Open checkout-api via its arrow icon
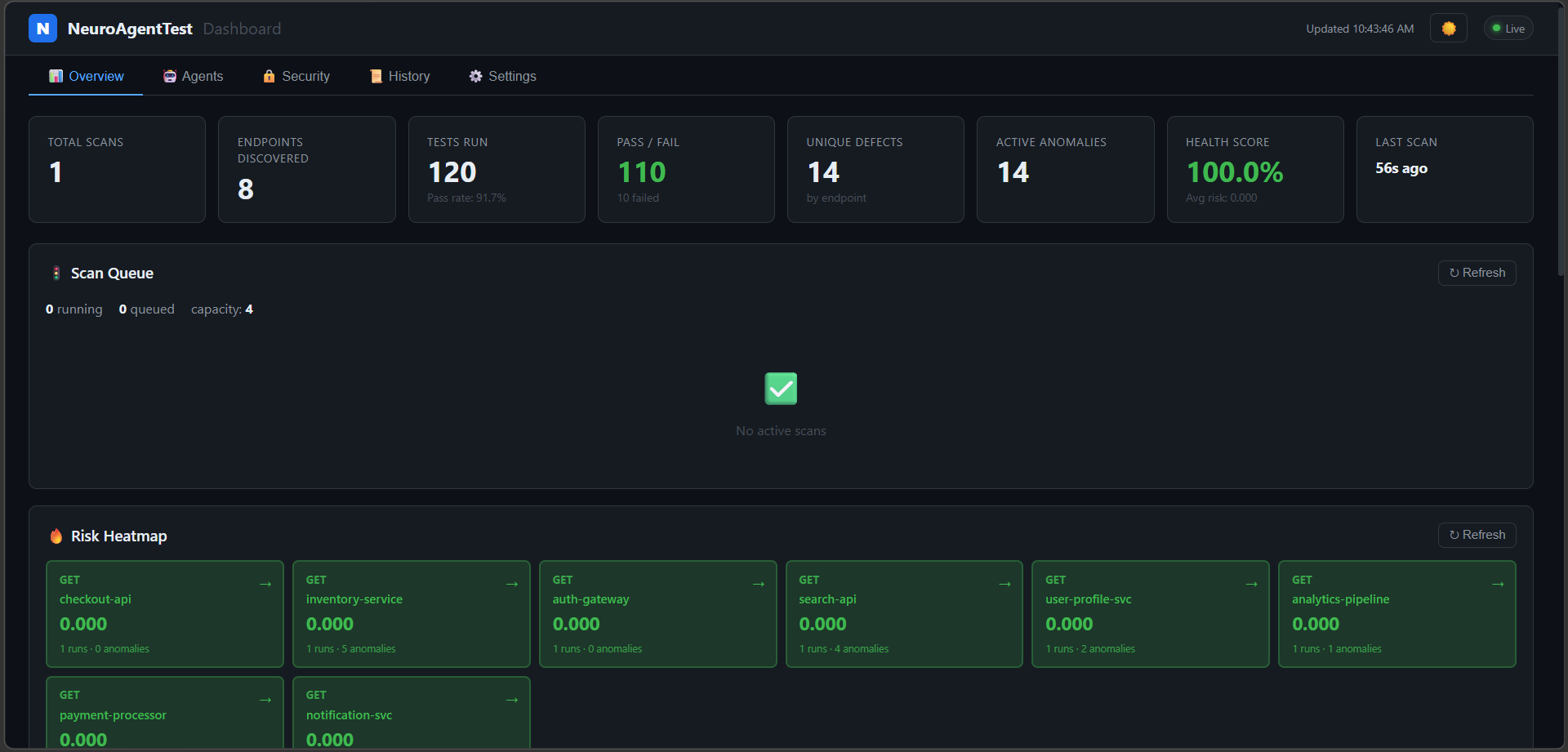 [265, 584]
